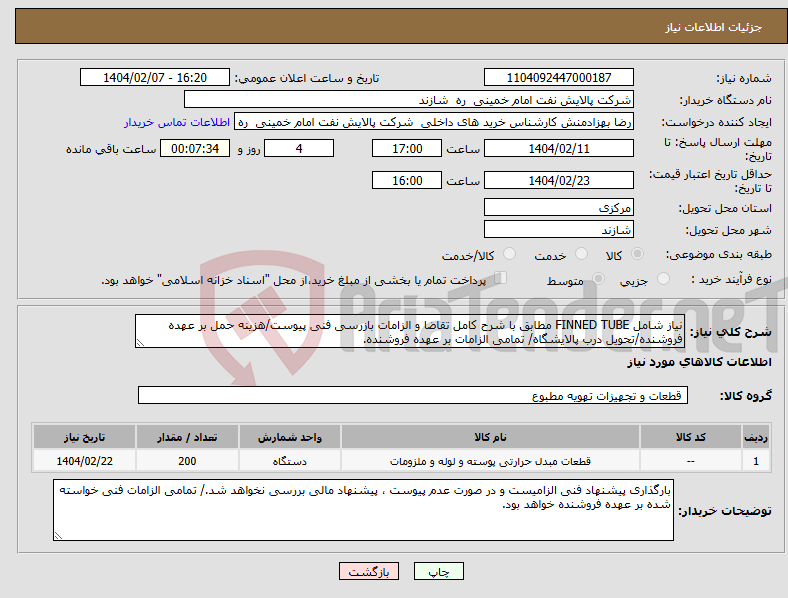Image resolution: width=788 pixels, height=598 pixels.
Task: Click the تعداد / مقدار column header
Action: coord(187,437)
